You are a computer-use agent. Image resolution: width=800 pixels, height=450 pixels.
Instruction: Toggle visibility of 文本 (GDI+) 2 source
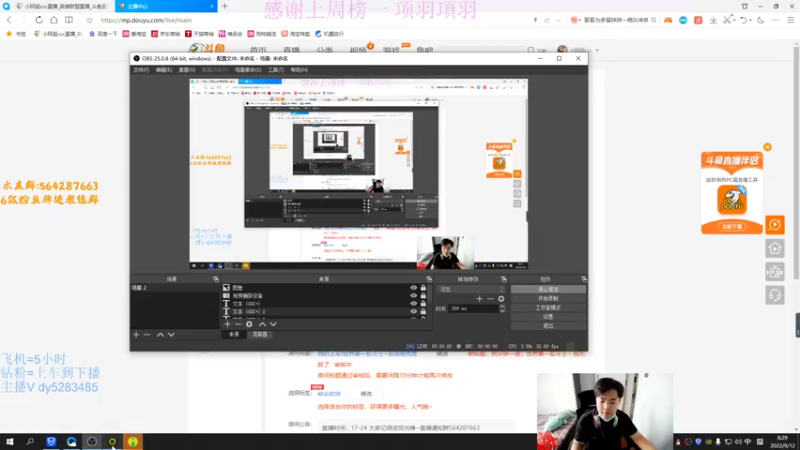coord(413,311)
